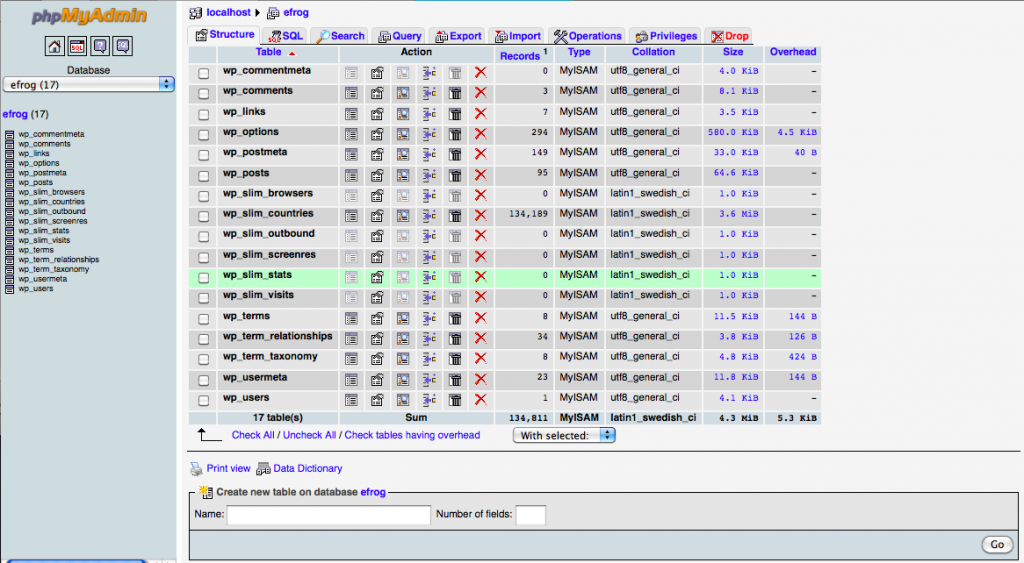This screenshot has height=563, width=1024.
Task: Tick the wp_posts row checkbox
Action: pos(204,176)
